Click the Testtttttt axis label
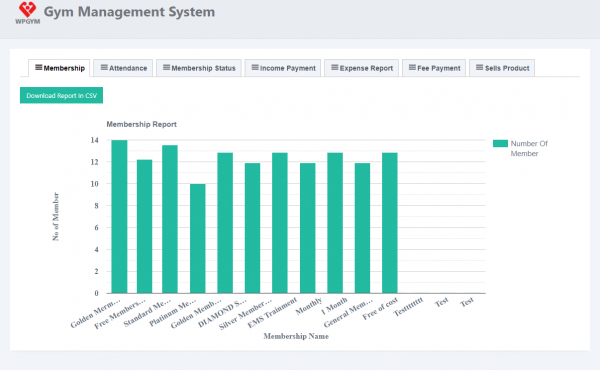Viewport: 600px width, 370px height. tap(408, 306)
